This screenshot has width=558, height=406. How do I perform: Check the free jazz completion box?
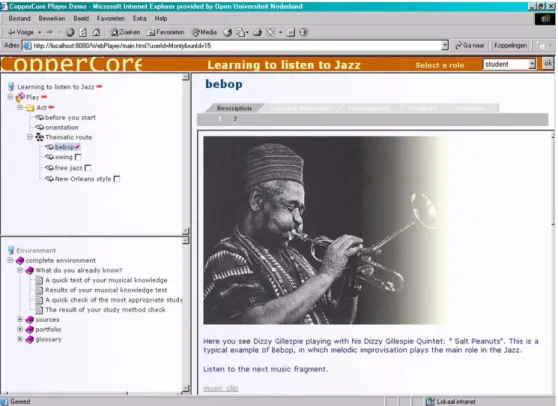[88, 168]
